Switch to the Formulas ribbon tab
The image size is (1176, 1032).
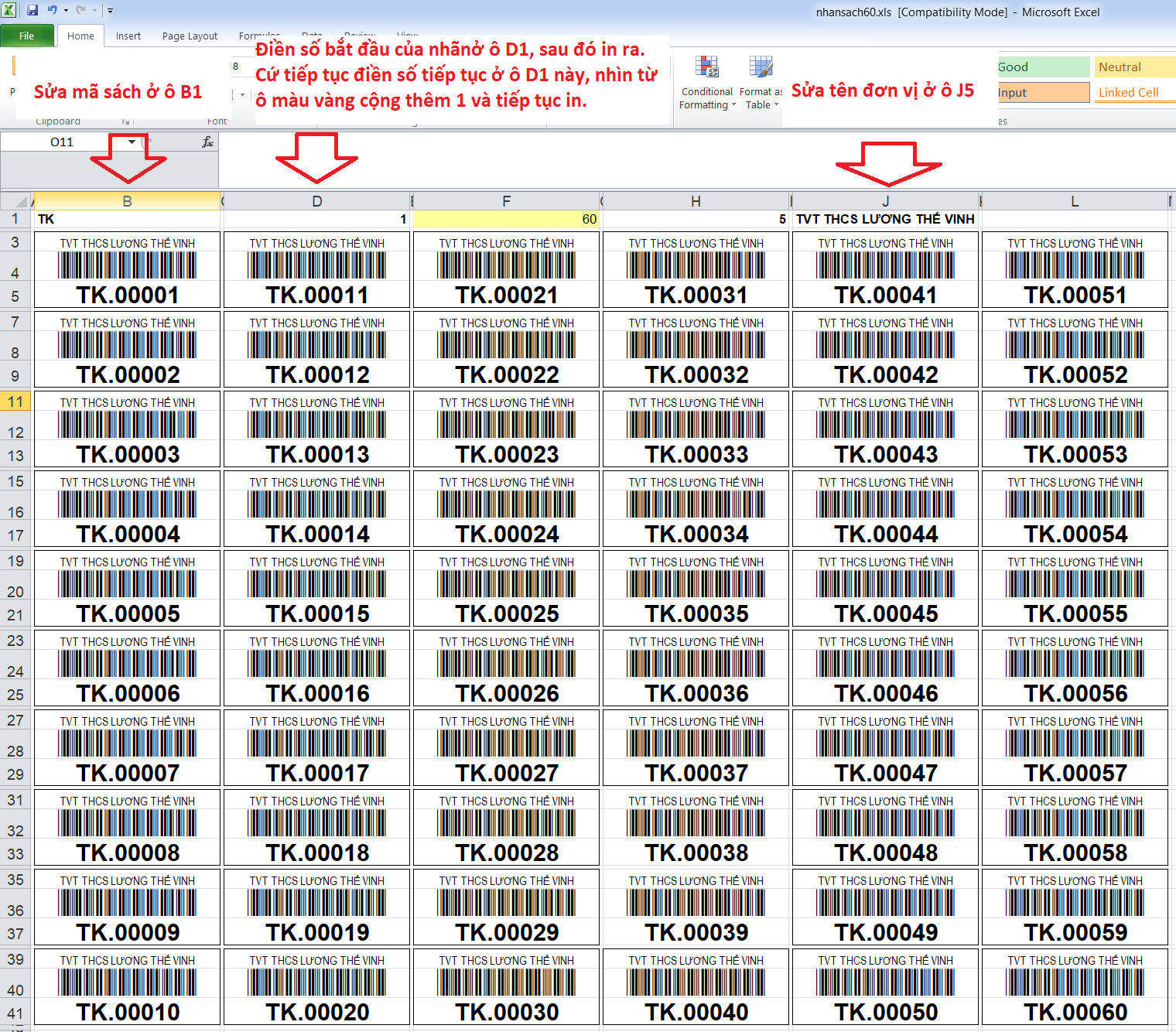tap(259, 36)
